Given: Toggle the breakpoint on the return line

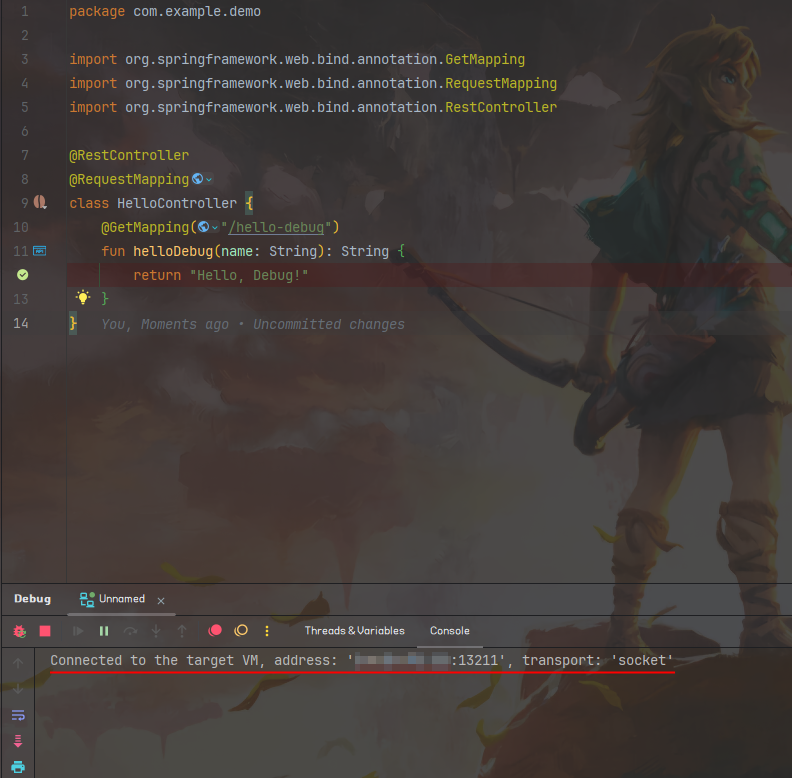Looking at the screenshot, I should [22, 275].
